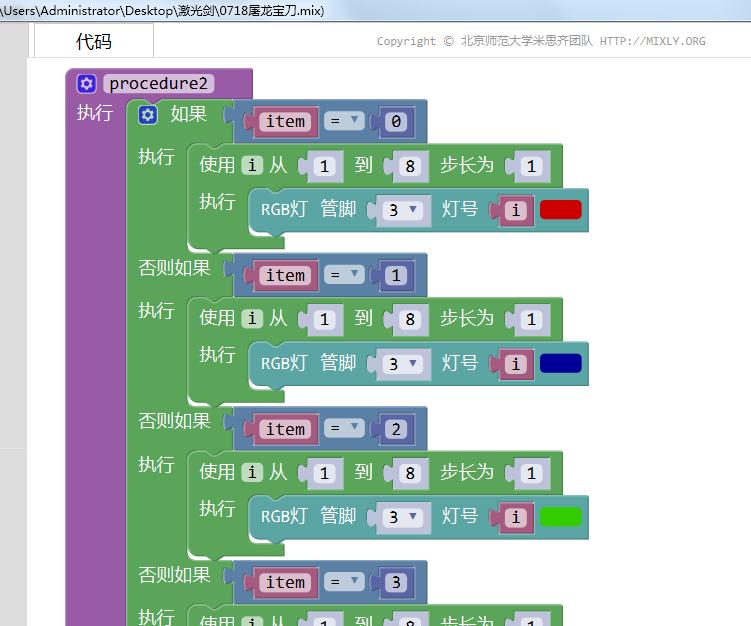Open the HTTP://MIXLY.ORG copyright link
Viewport: 751px width, 626px height.
652,41
